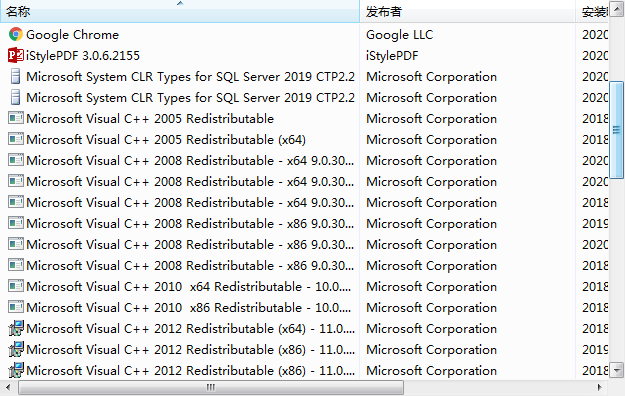Click icon of Visual C++ 2010 x86 Redistributable
Viewport: 625px width, 396px height.
click(16, 307)
